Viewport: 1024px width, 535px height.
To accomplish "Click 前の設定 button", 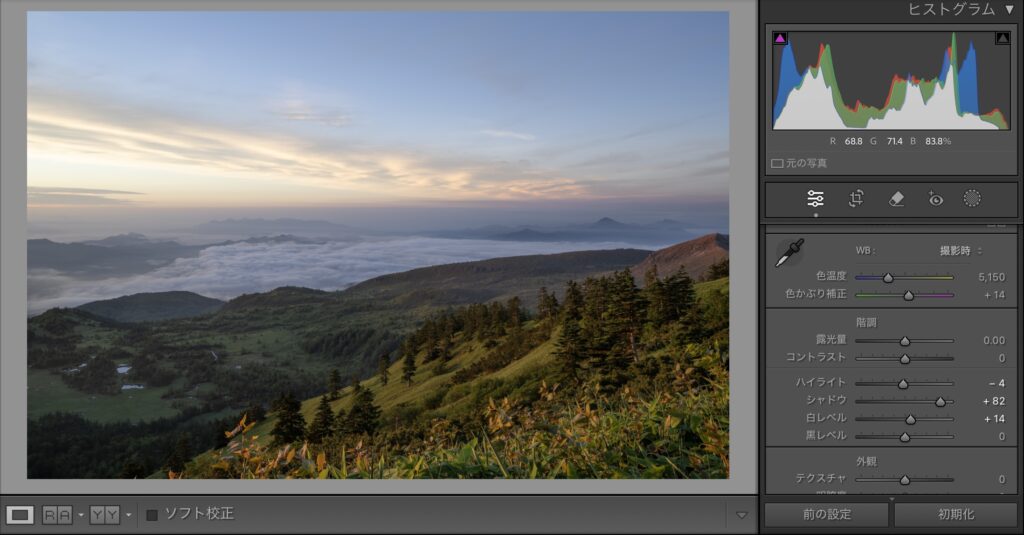I will click(826, 515).
